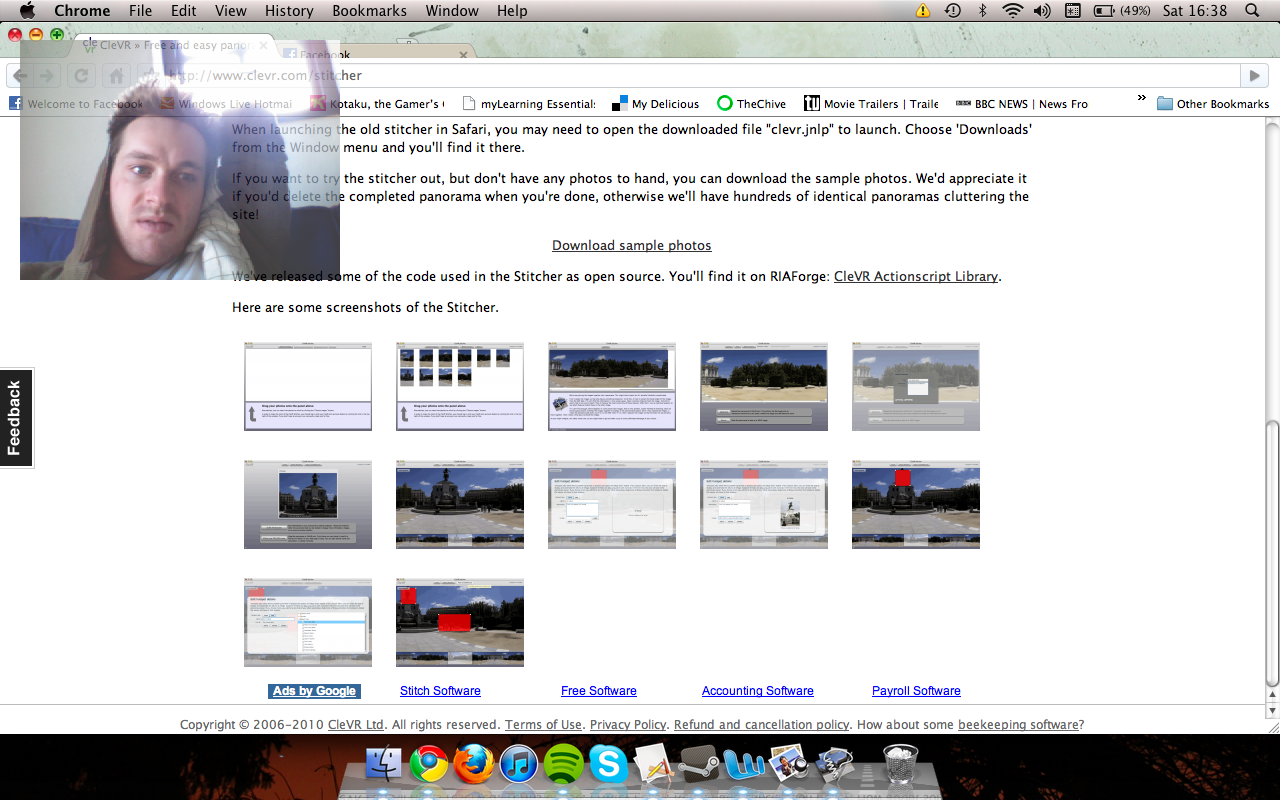Open the Other Bookmarks folder
Screen dimensions: 1280x800
[1212, 104]
